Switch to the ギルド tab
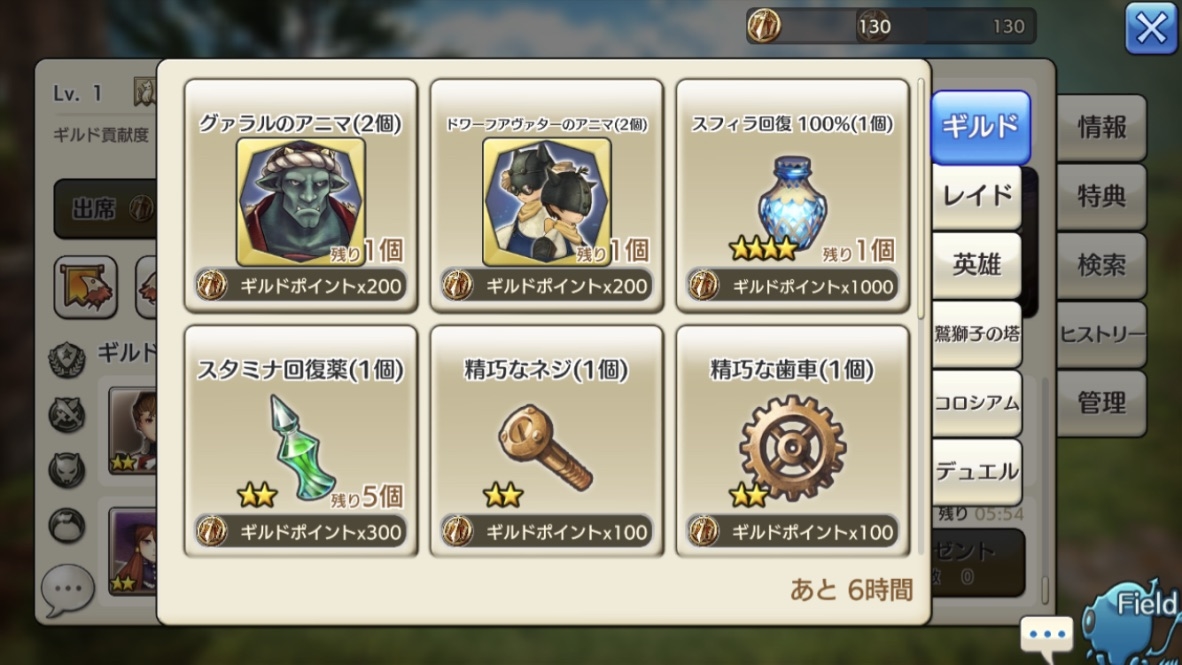The image size is (1182, 665). (x=980, y=127)
